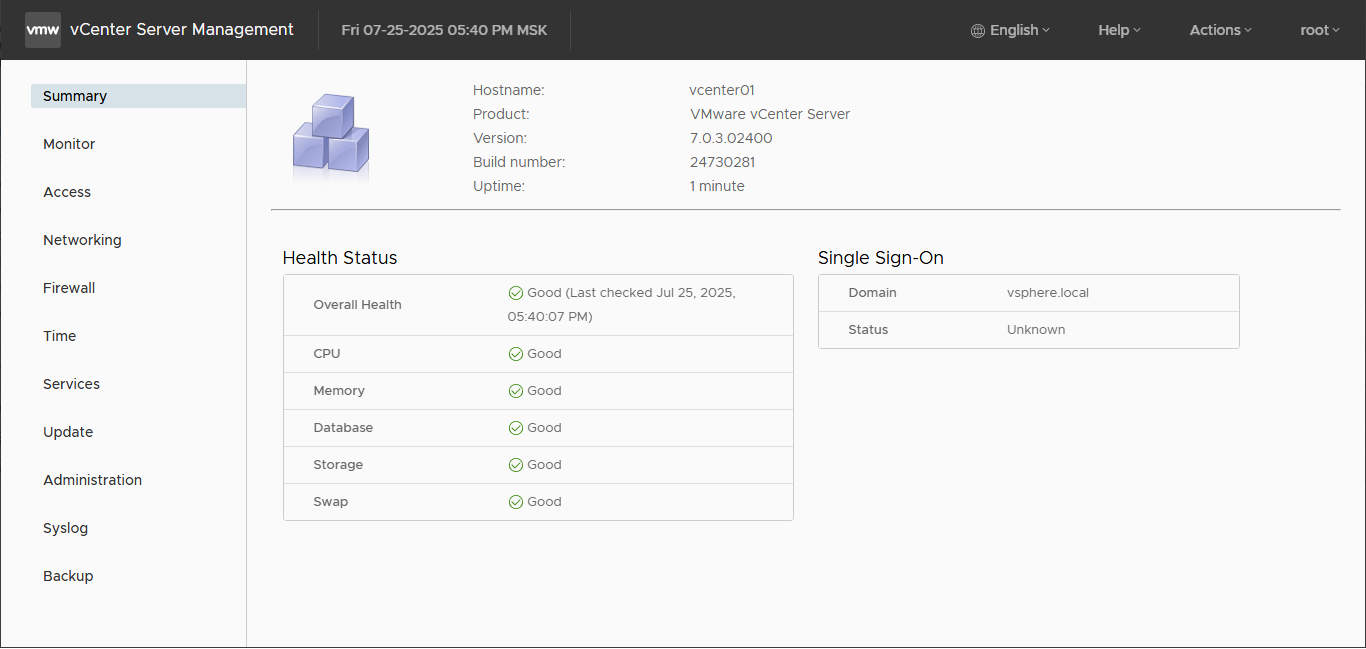Click the Swap Good check icon
The width and height of the screenshot is (1366, 649).
point(516,502)
